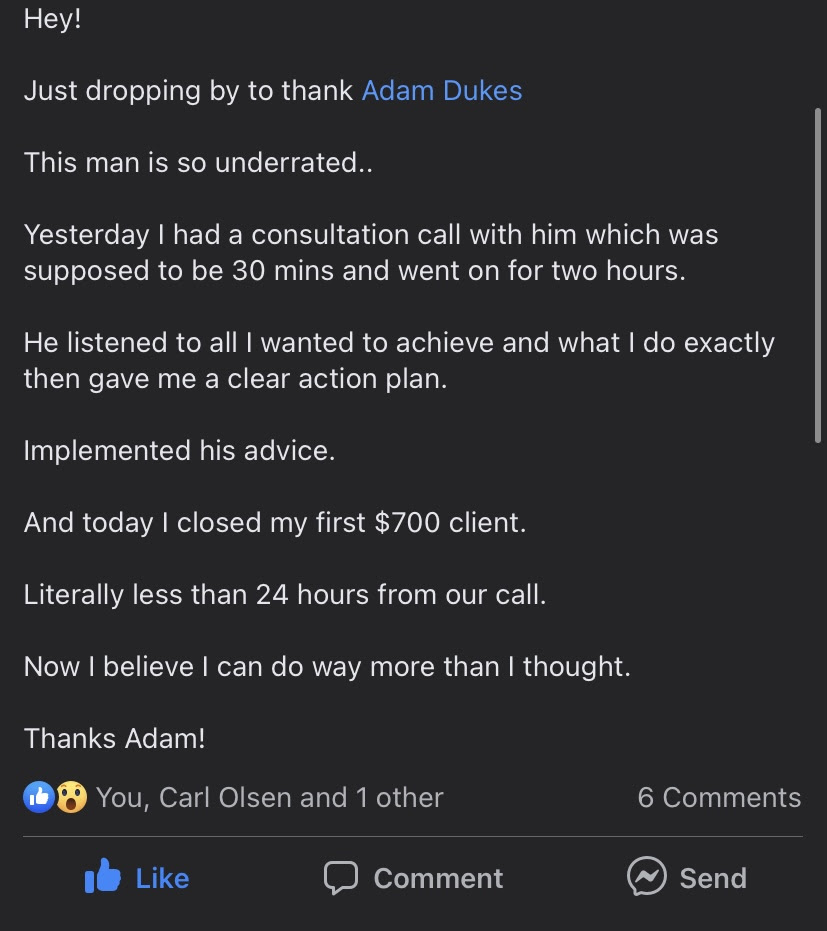827x931 pixels.
Task: Click the wow face reaction emoji
Action: tap(70, 797)
